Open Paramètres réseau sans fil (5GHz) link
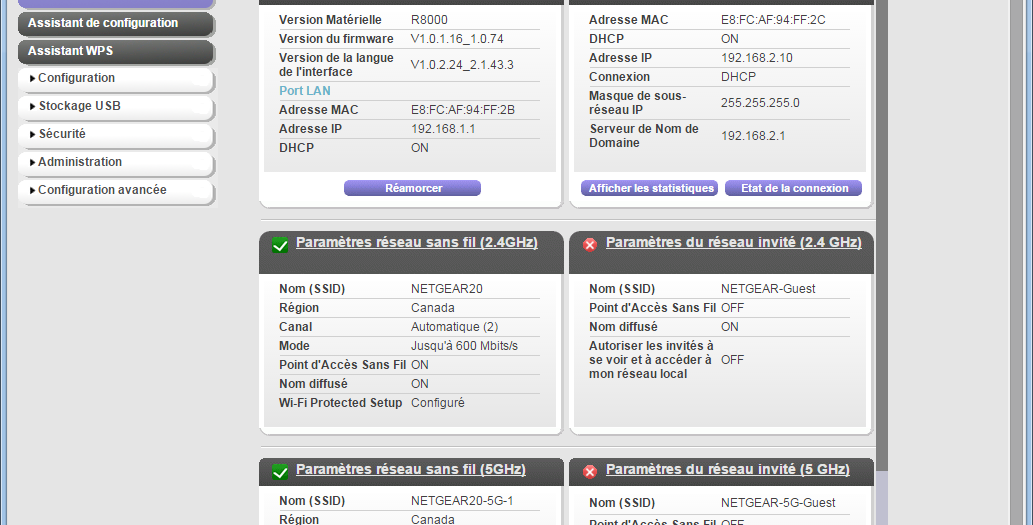 tap(410, 470)
